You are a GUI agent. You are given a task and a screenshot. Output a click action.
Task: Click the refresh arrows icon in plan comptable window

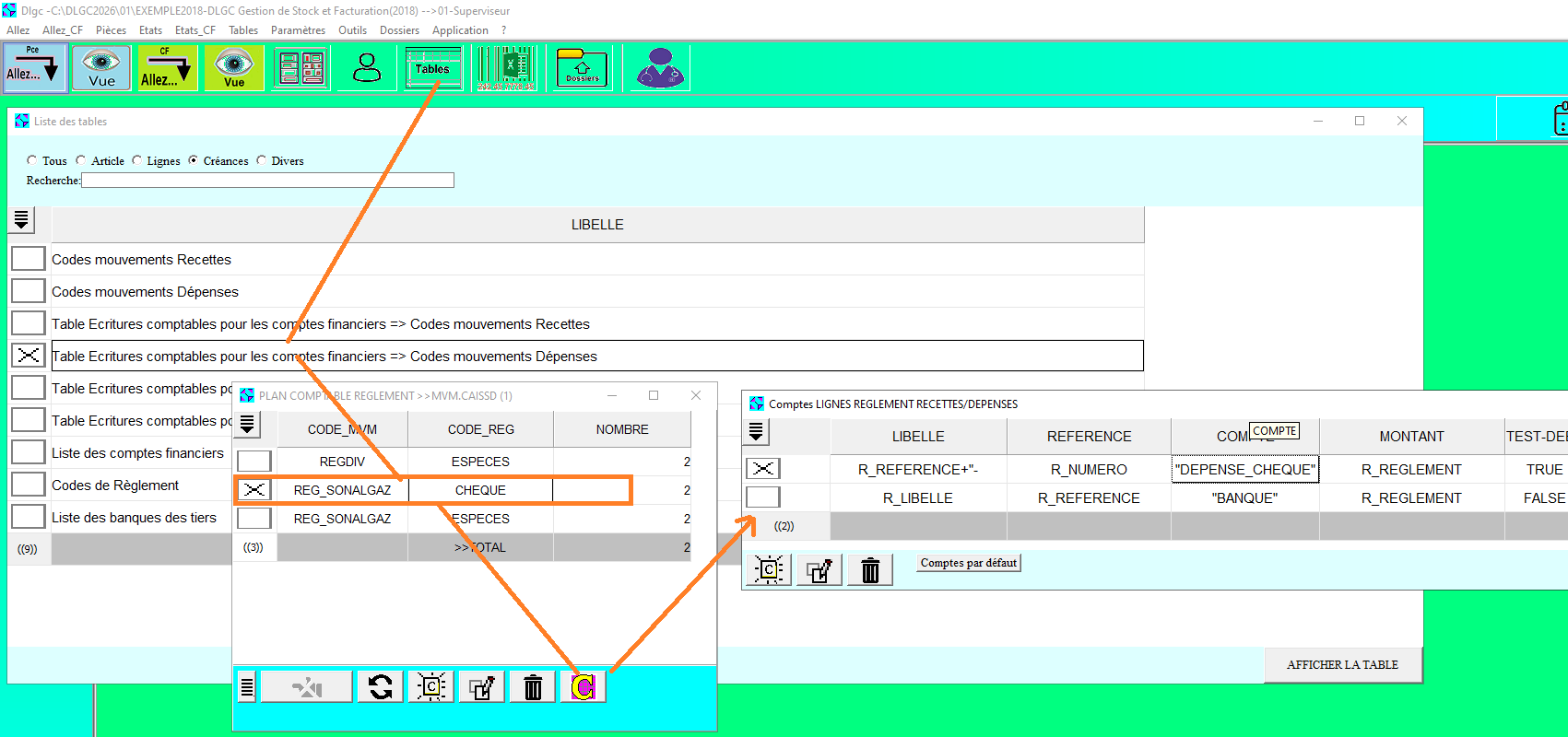pyautogui.click(x=380, y=687)
